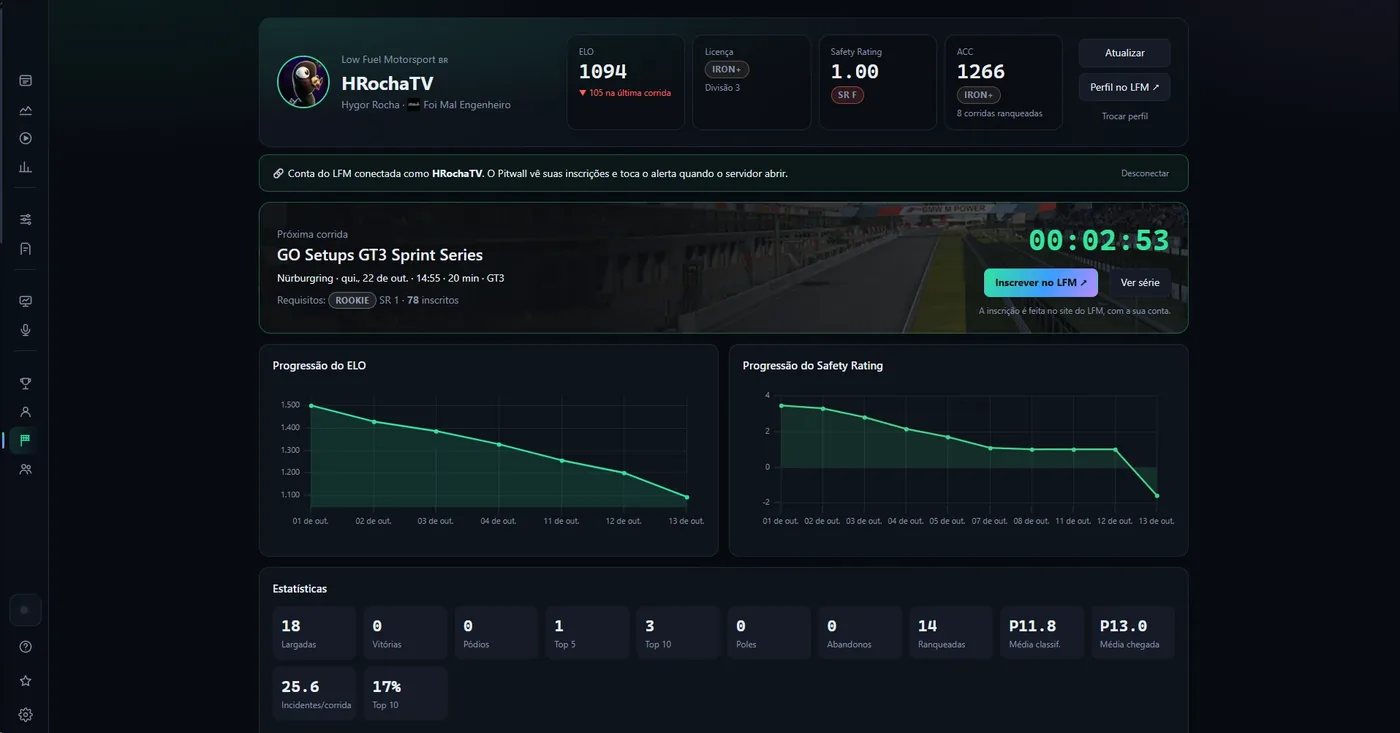The width and height of the screenshot is (1400, 733).
Task: Select the green flag icon in the sidebar
Action: tap(26, 440)
